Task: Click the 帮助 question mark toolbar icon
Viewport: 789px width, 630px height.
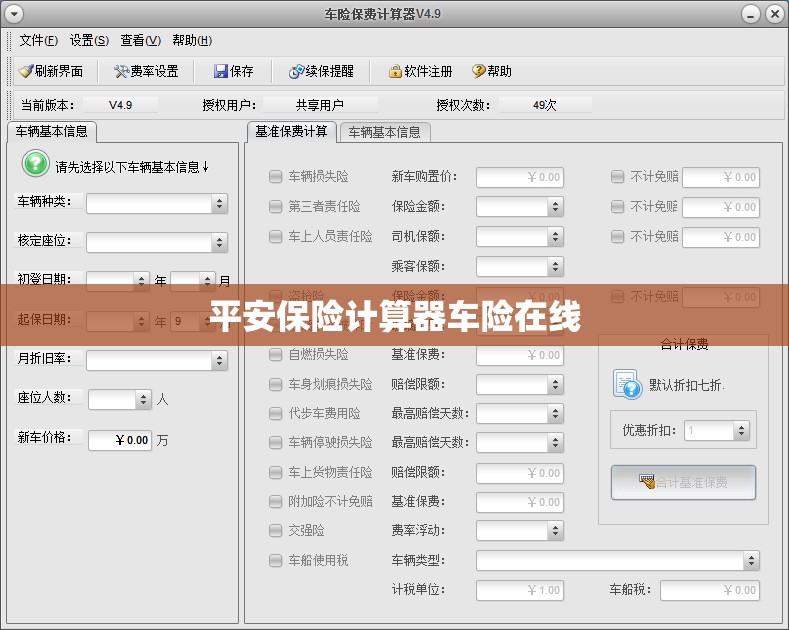Action: pyautogui.click(x=479, y=71)
